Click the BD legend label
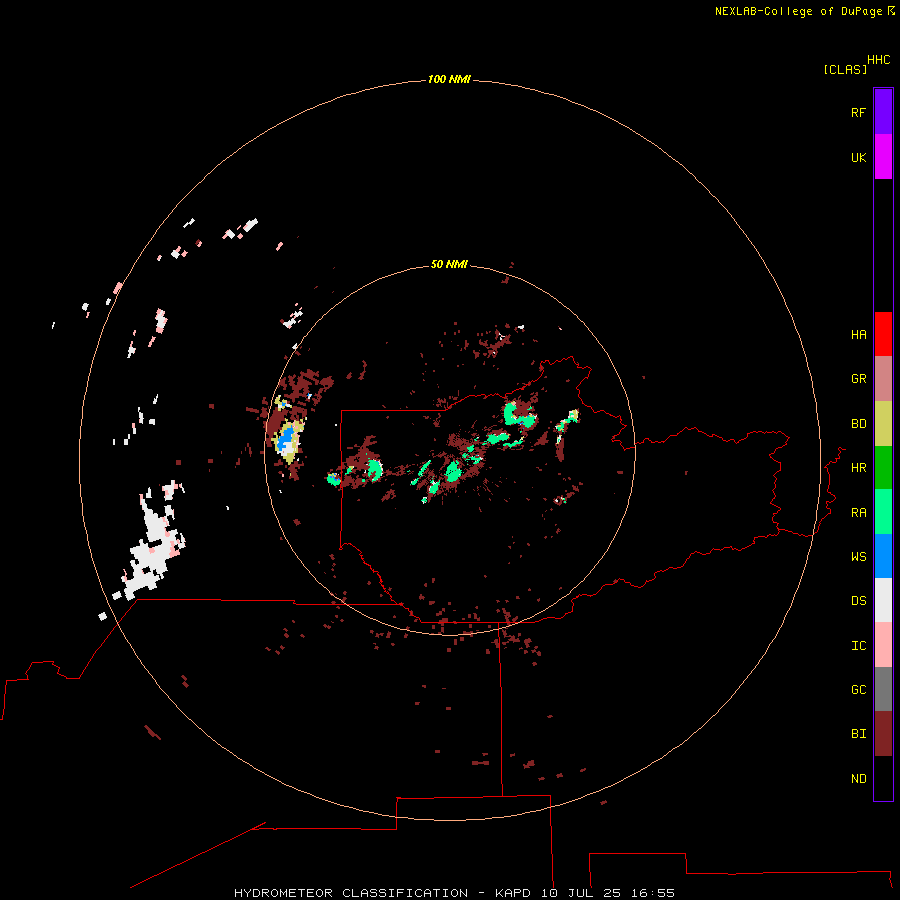The width and height of the screenshot is (900, 900). (x=858, y=424)
